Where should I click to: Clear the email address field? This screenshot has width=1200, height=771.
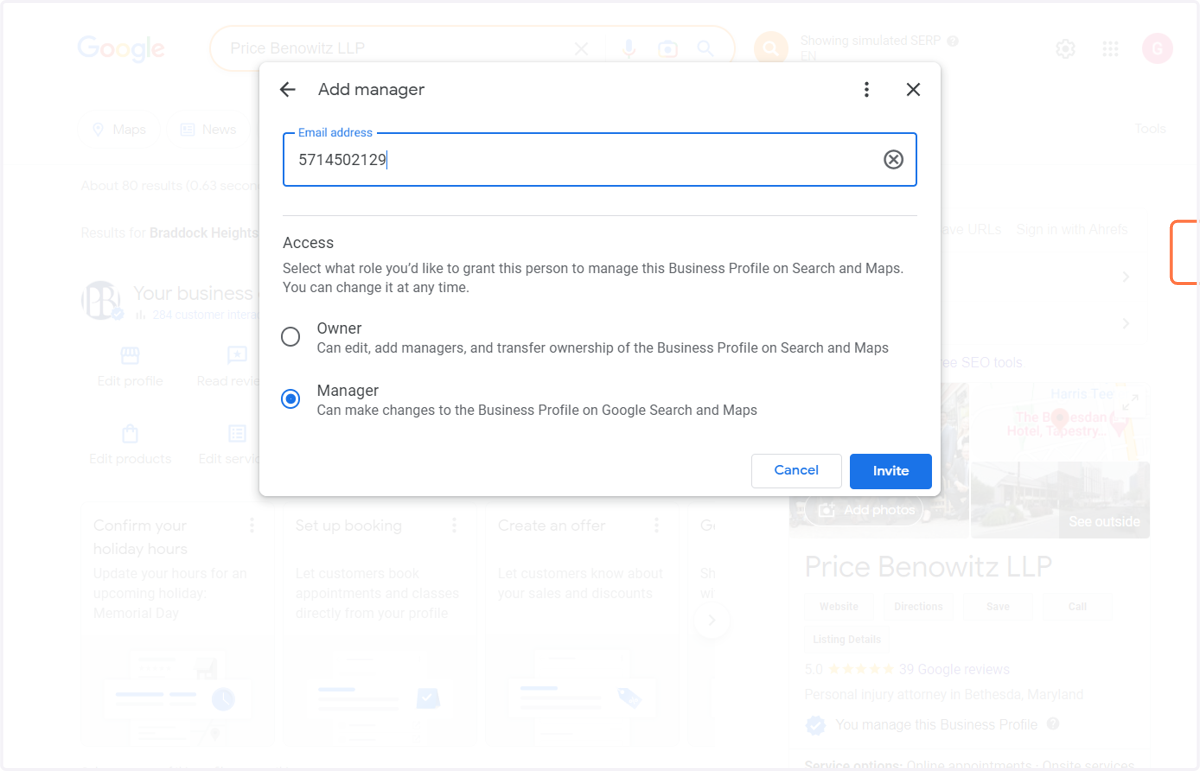pos(893,160)
